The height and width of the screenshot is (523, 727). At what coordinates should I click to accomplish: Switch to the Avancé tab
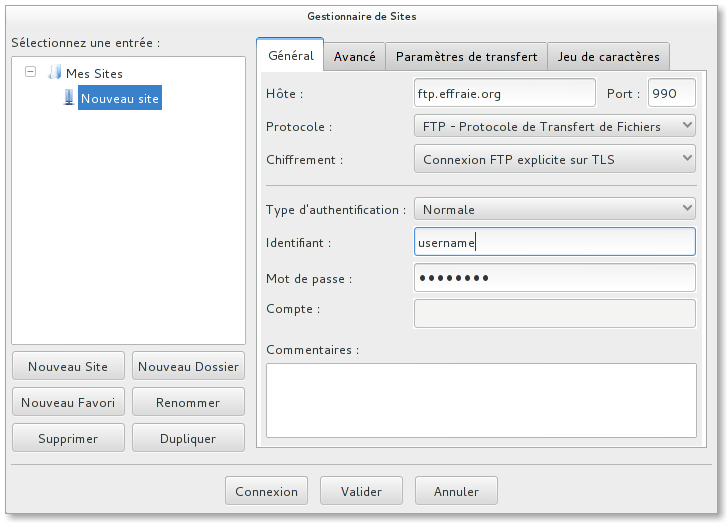point(354,57)
